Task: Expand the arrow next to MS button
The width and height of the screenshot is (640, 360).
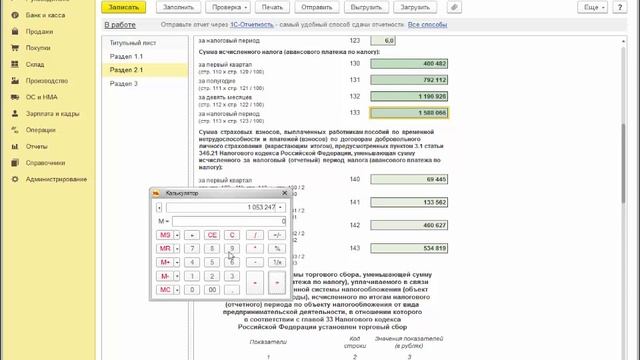Action: pos(177,235)
